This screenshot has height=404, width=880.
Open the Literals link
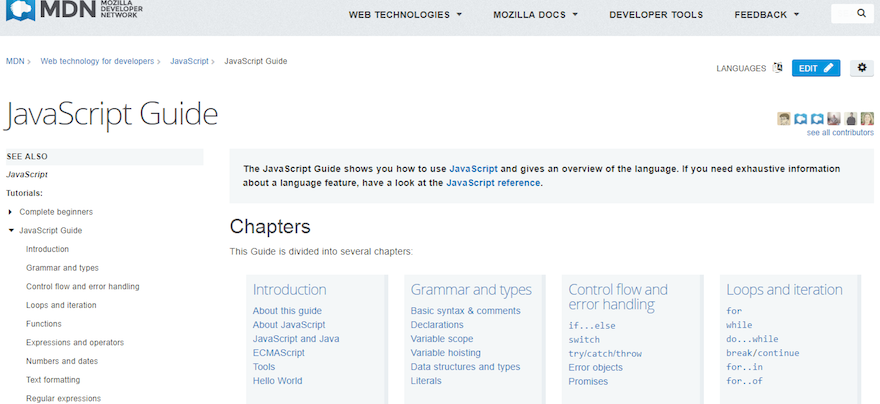(426, 381)
